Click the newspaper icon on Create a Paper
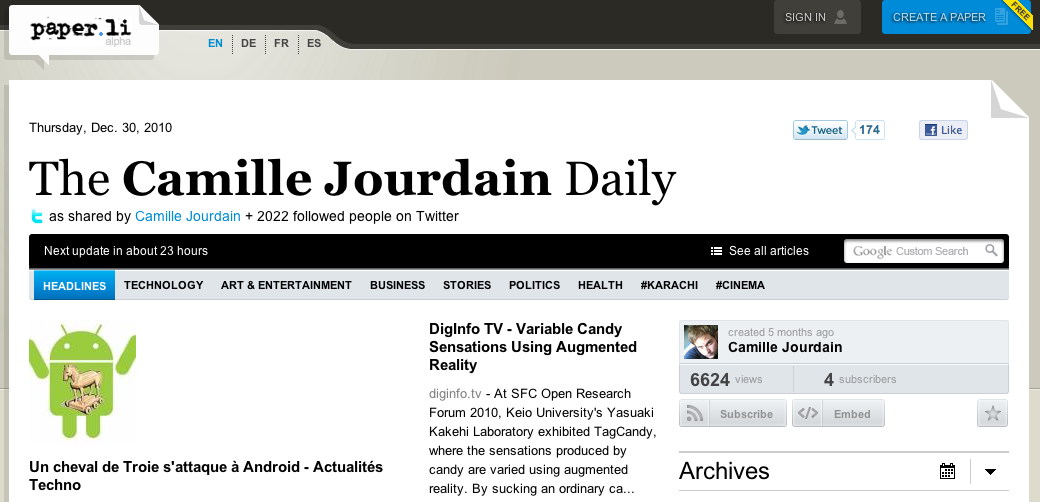 coord(1001,17)
